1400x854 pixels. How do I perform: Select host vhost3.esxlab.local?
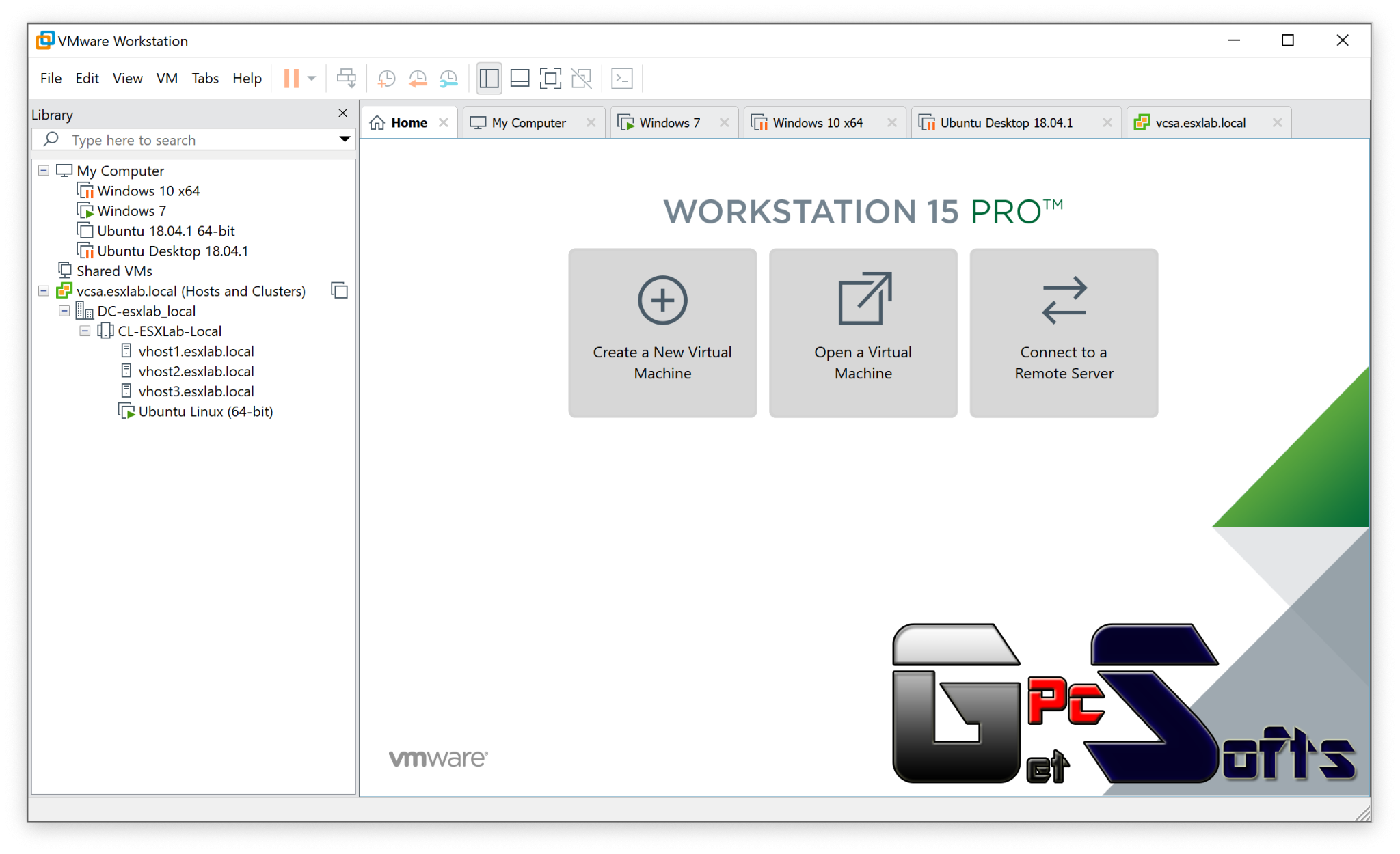point(196,391)
